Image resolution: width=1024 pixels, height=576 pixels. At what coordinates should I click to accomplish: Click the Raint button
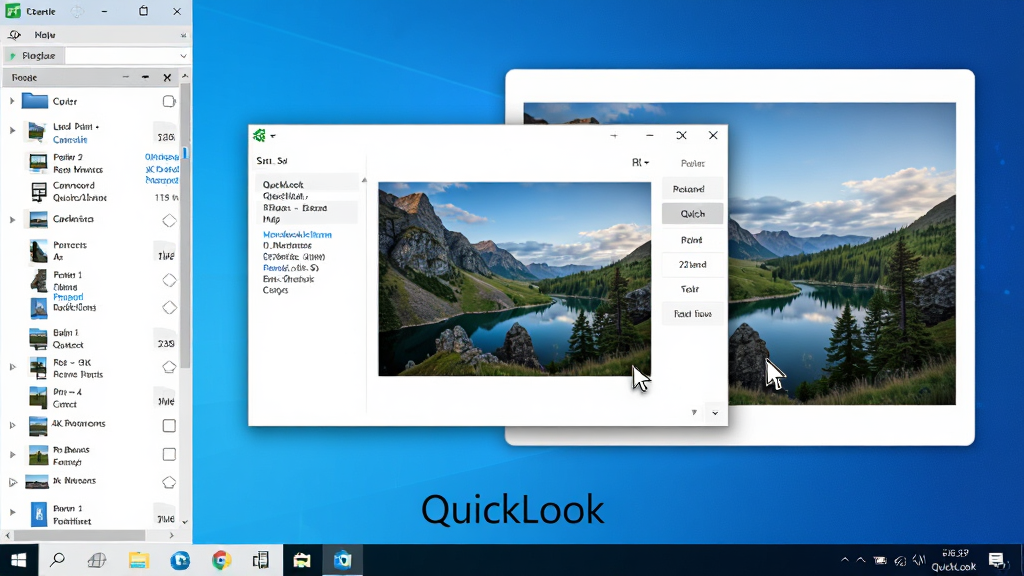click(x=692, y=240)
